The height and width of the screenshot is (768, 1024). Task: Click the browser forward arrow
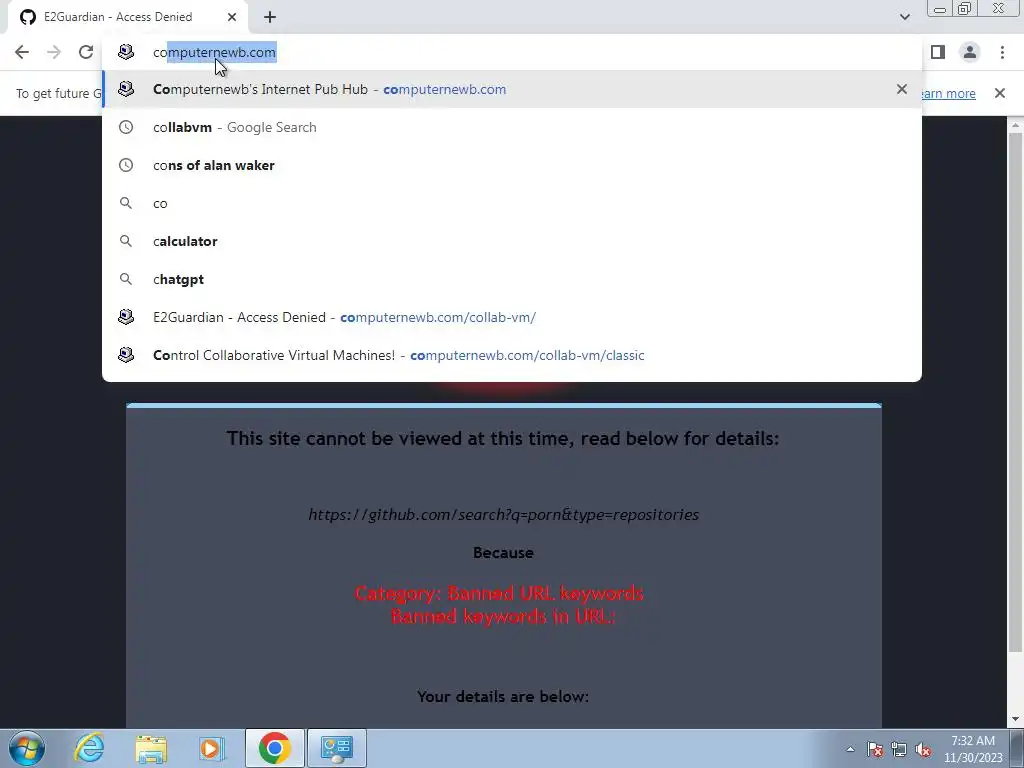(x=54, y=52)
